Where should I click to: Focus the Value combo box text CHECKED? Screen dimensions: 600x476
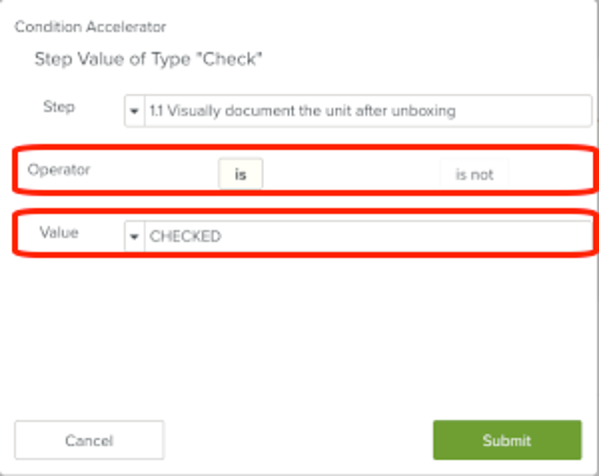click(x=185, y=236)
